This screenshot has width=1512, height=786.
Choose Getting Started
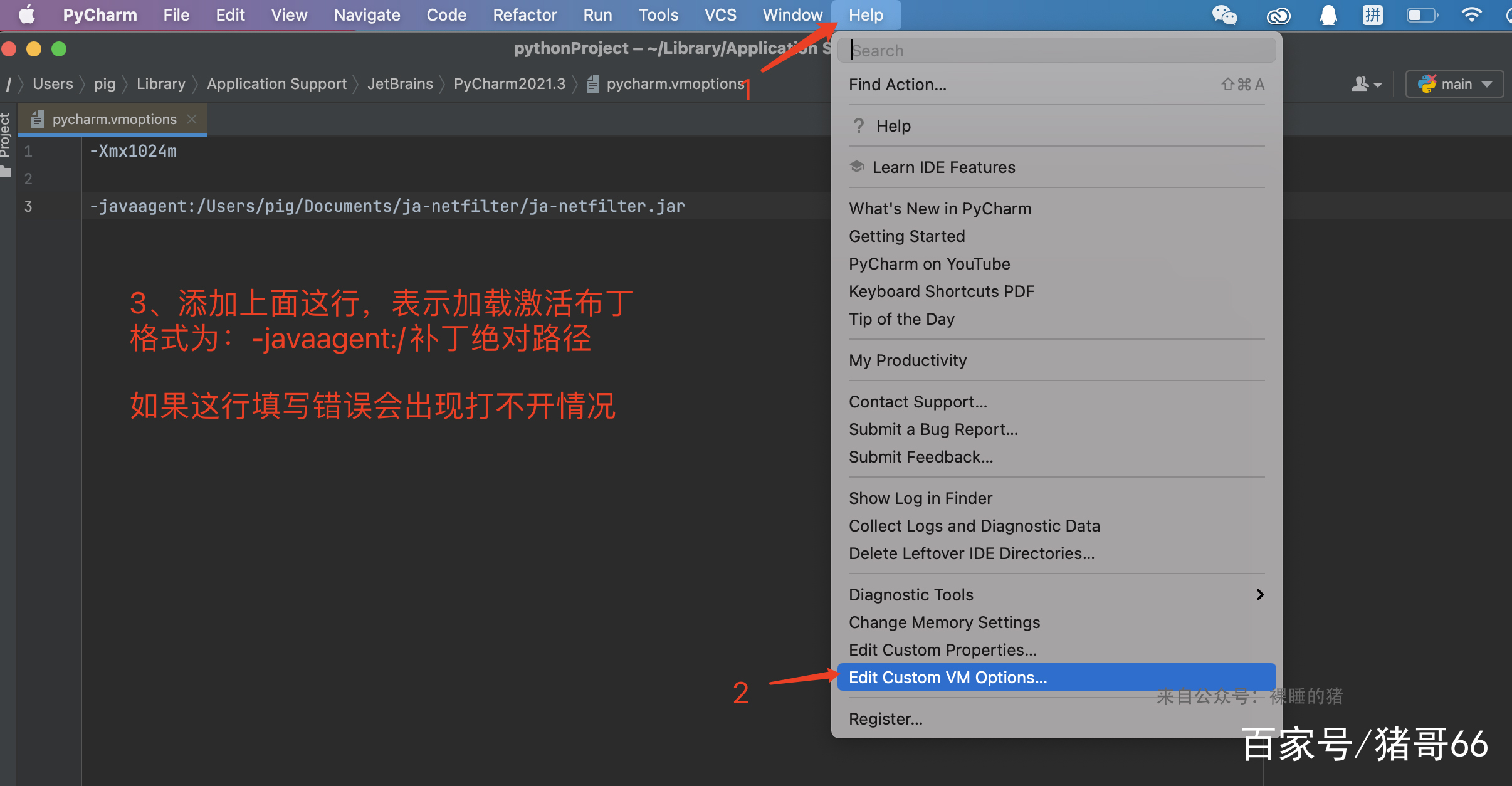1056,236
